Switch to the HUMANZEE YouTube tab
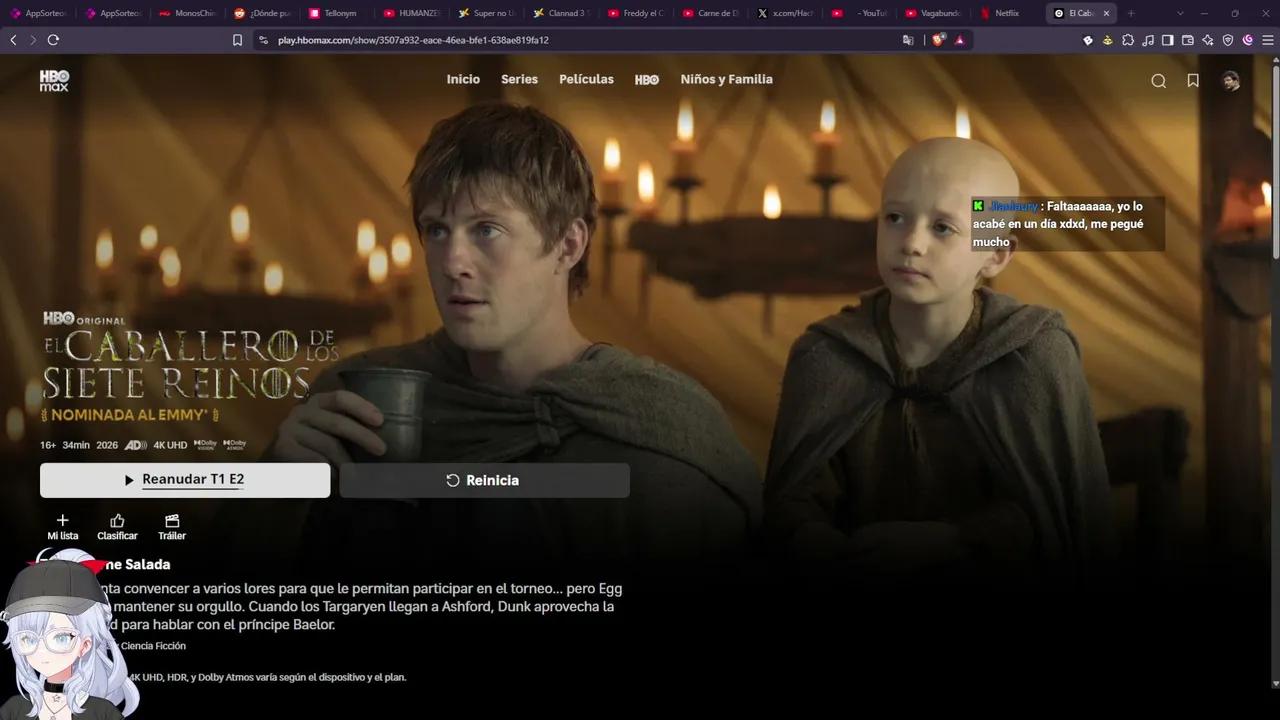The width and height of the screenshot is (1280, 720). tap(414, 13)
